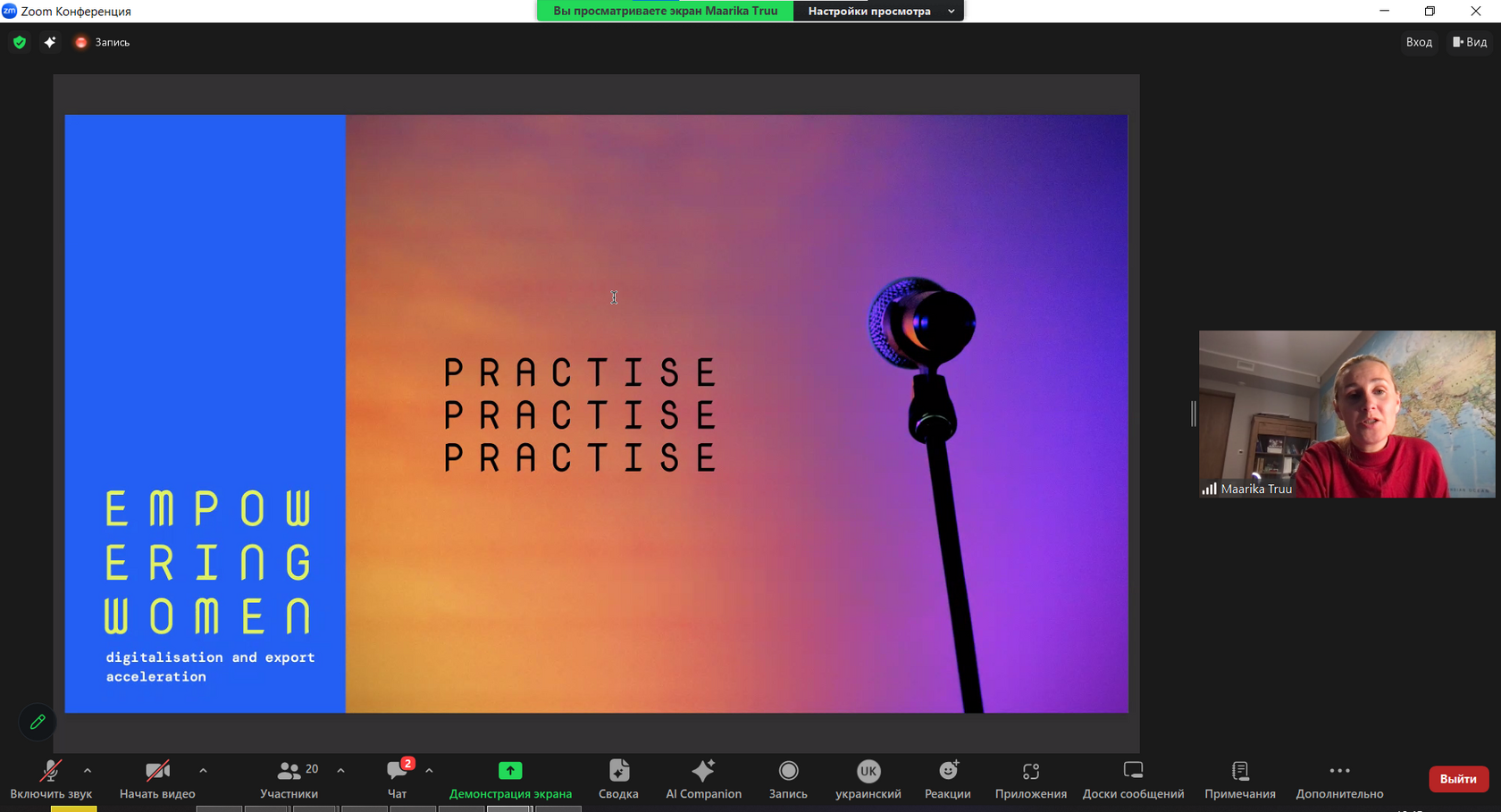Expand chat options arrow
1501x812 pixels.
coord(429,770)
